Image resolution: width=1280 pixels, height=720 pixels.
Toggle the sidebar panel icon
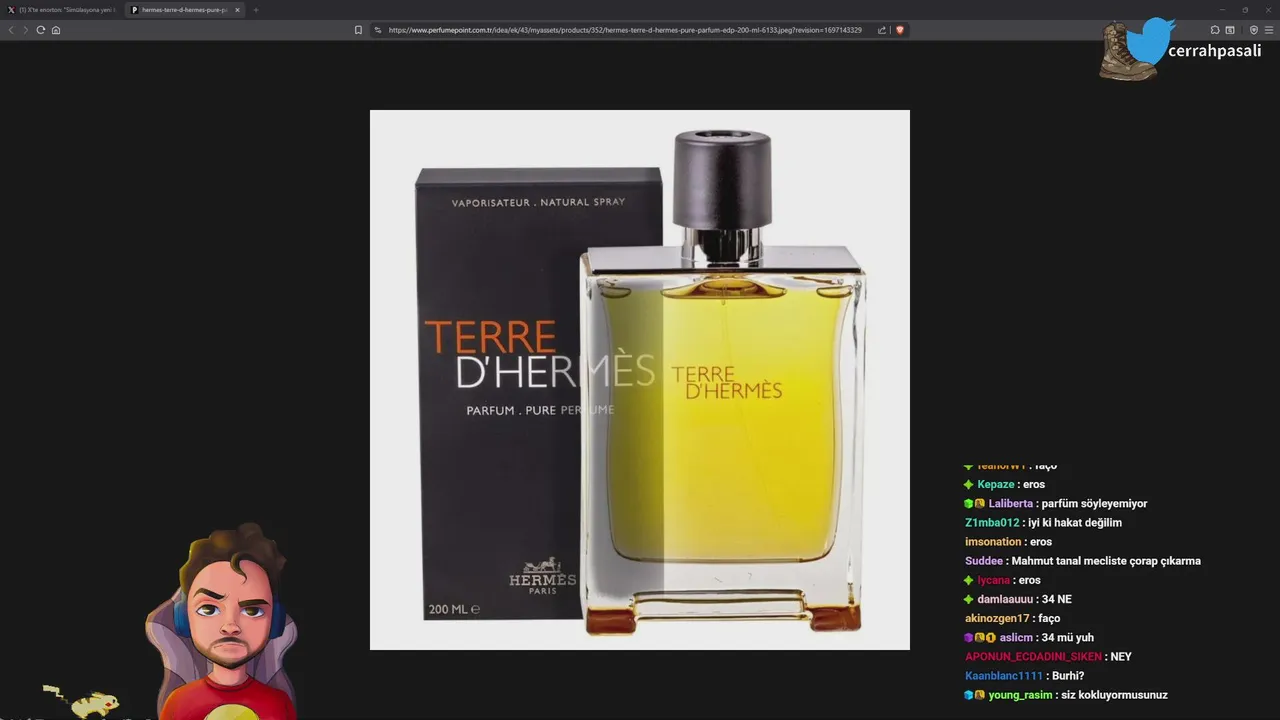[x=1230, y=30]
